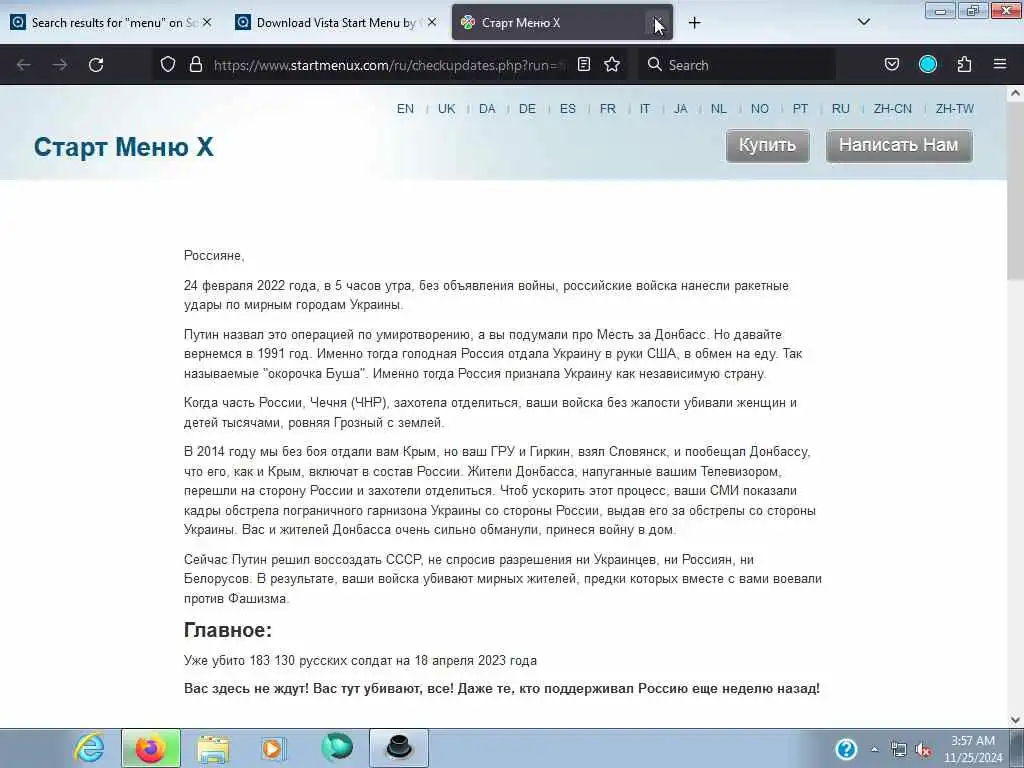Switch site language to ES

coord(568,109)
